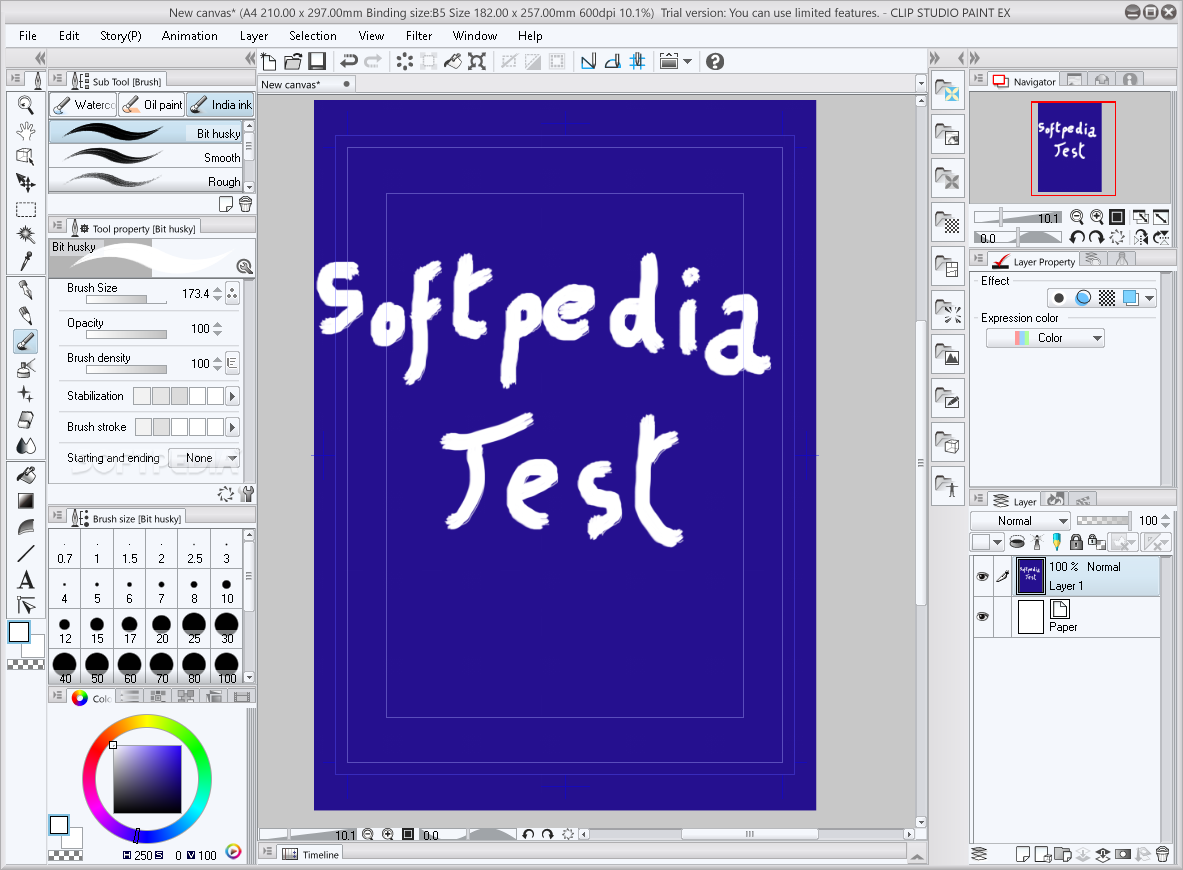The image size is (1183, 870).
Task: Select the Fill bucket tool
Action: pos(26,475)
